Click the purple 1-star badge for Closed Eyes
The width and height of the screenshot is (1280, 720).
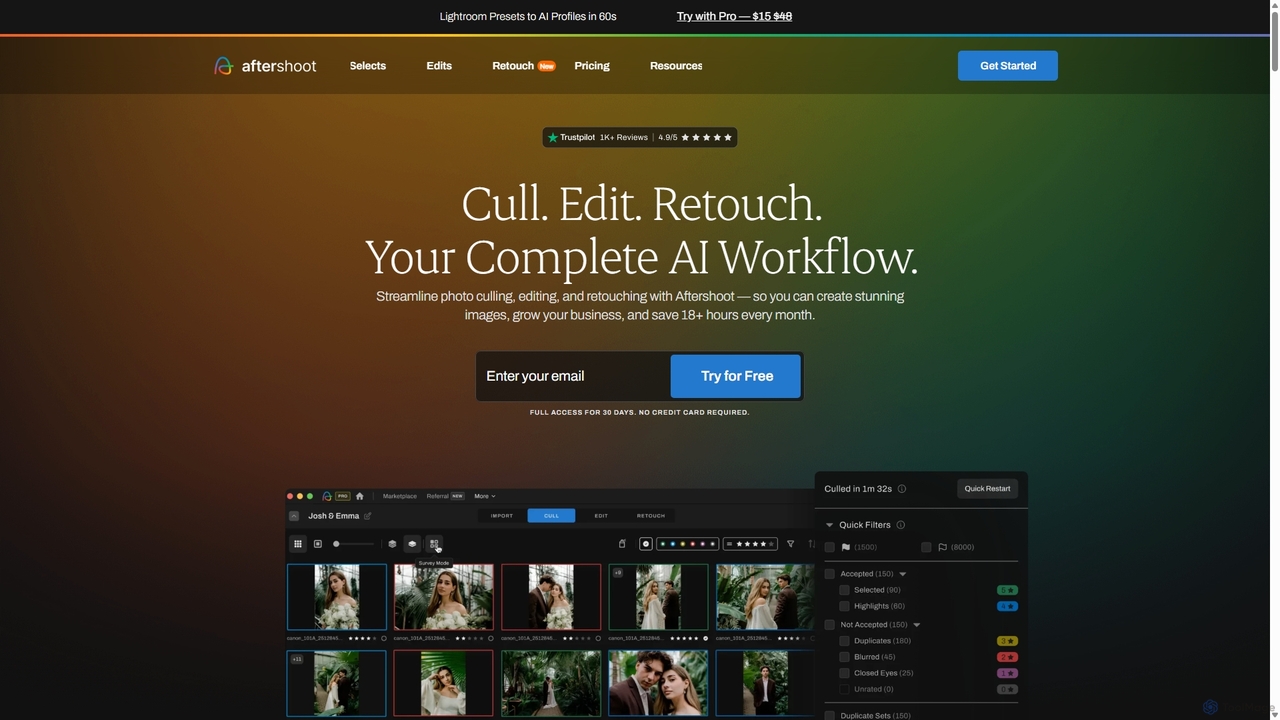pos(1007,673)
